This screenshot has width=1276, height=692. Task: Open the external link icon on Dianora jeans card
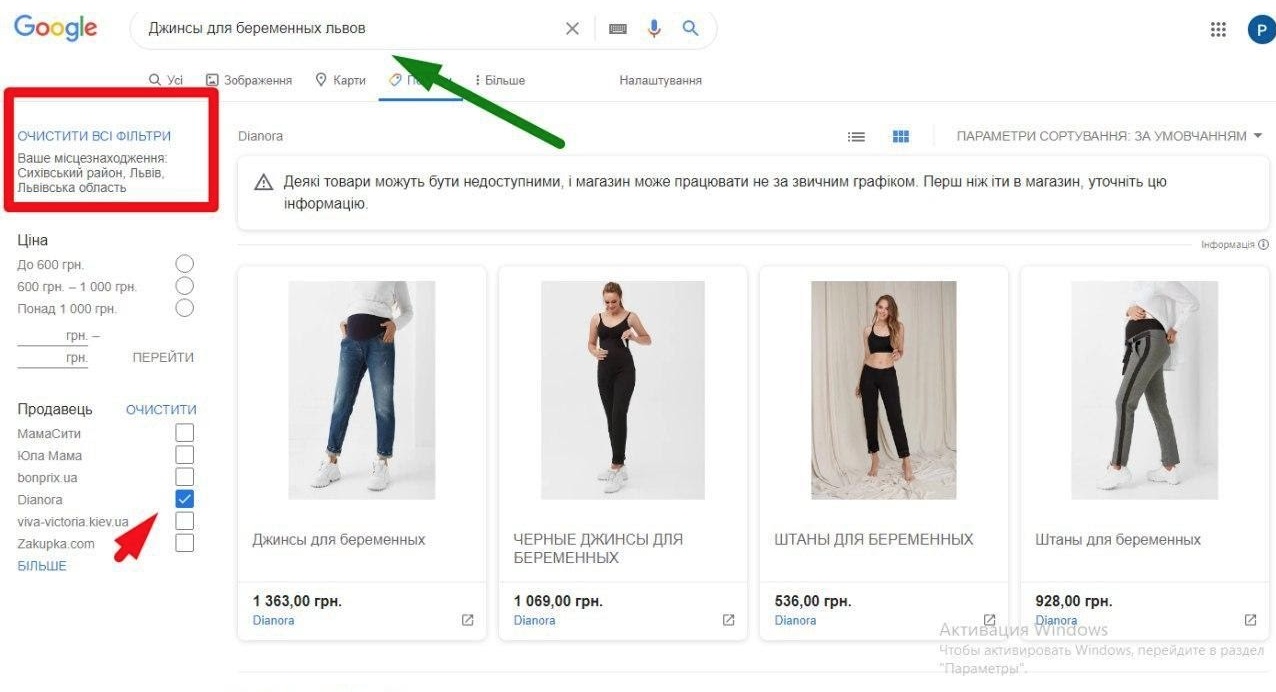point(466,620)
